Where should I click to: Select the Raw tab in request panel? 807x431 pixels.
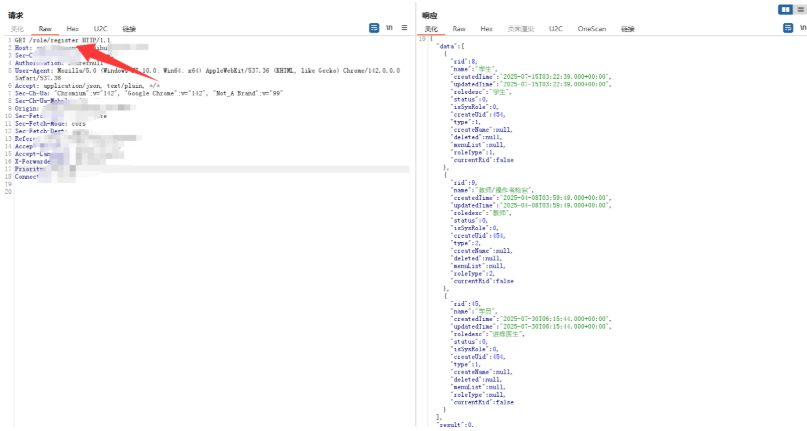click(45, 29)
